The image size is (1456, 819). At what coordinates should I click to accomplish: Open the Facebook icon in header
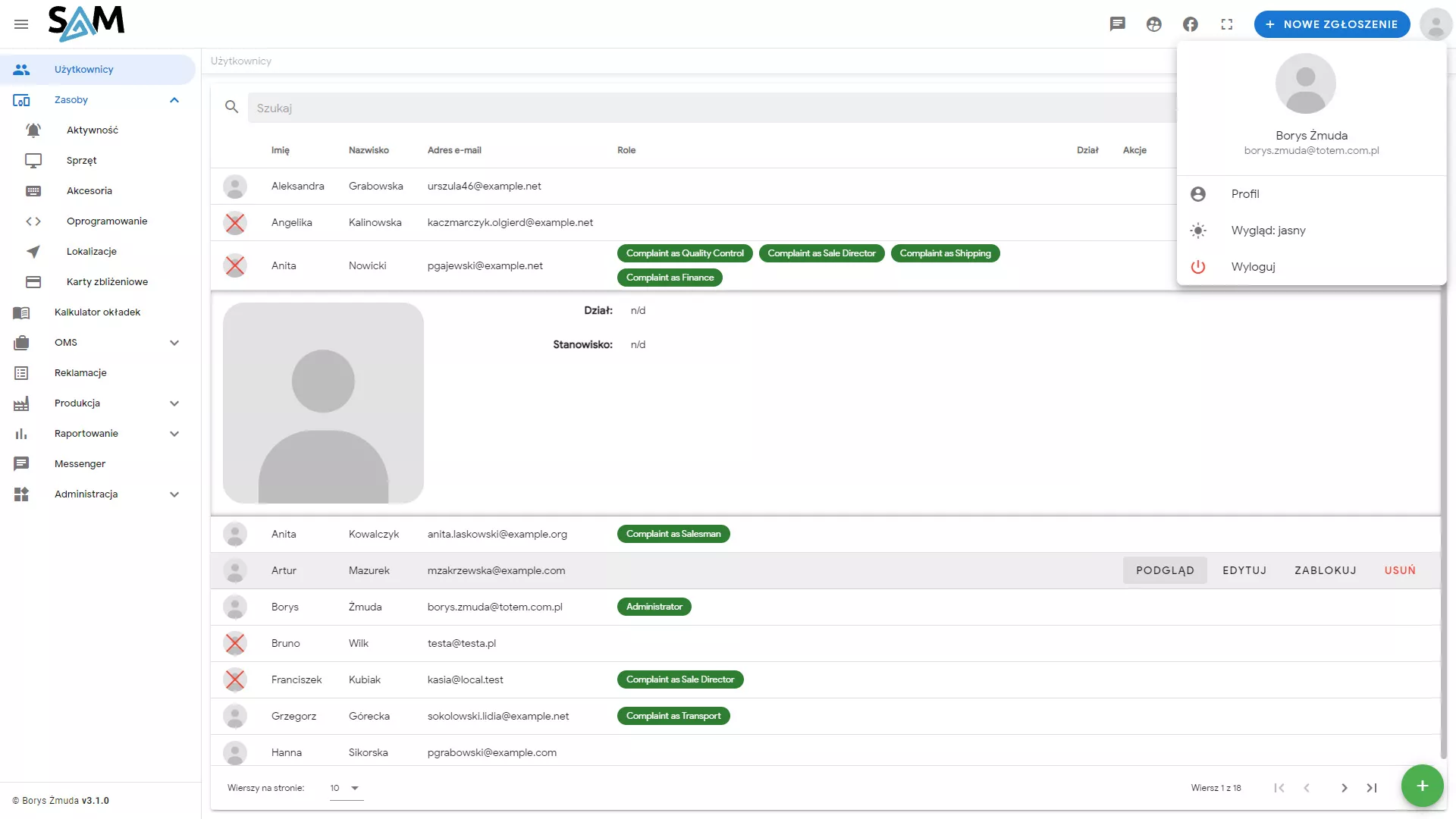1191,24
